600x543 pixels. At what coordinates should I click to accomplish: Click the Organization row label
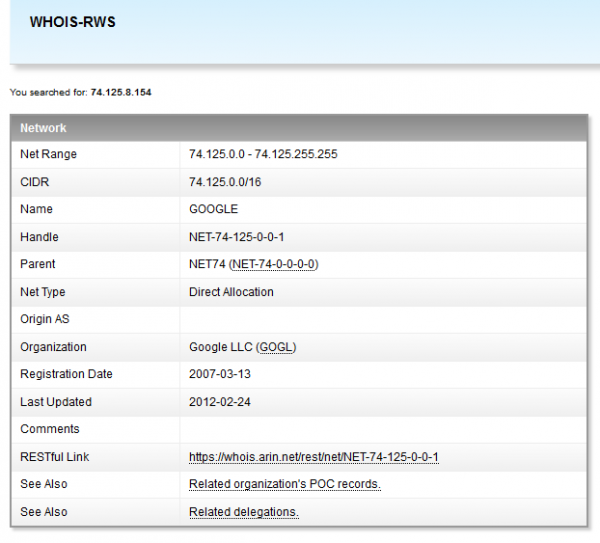click(53, 348)
